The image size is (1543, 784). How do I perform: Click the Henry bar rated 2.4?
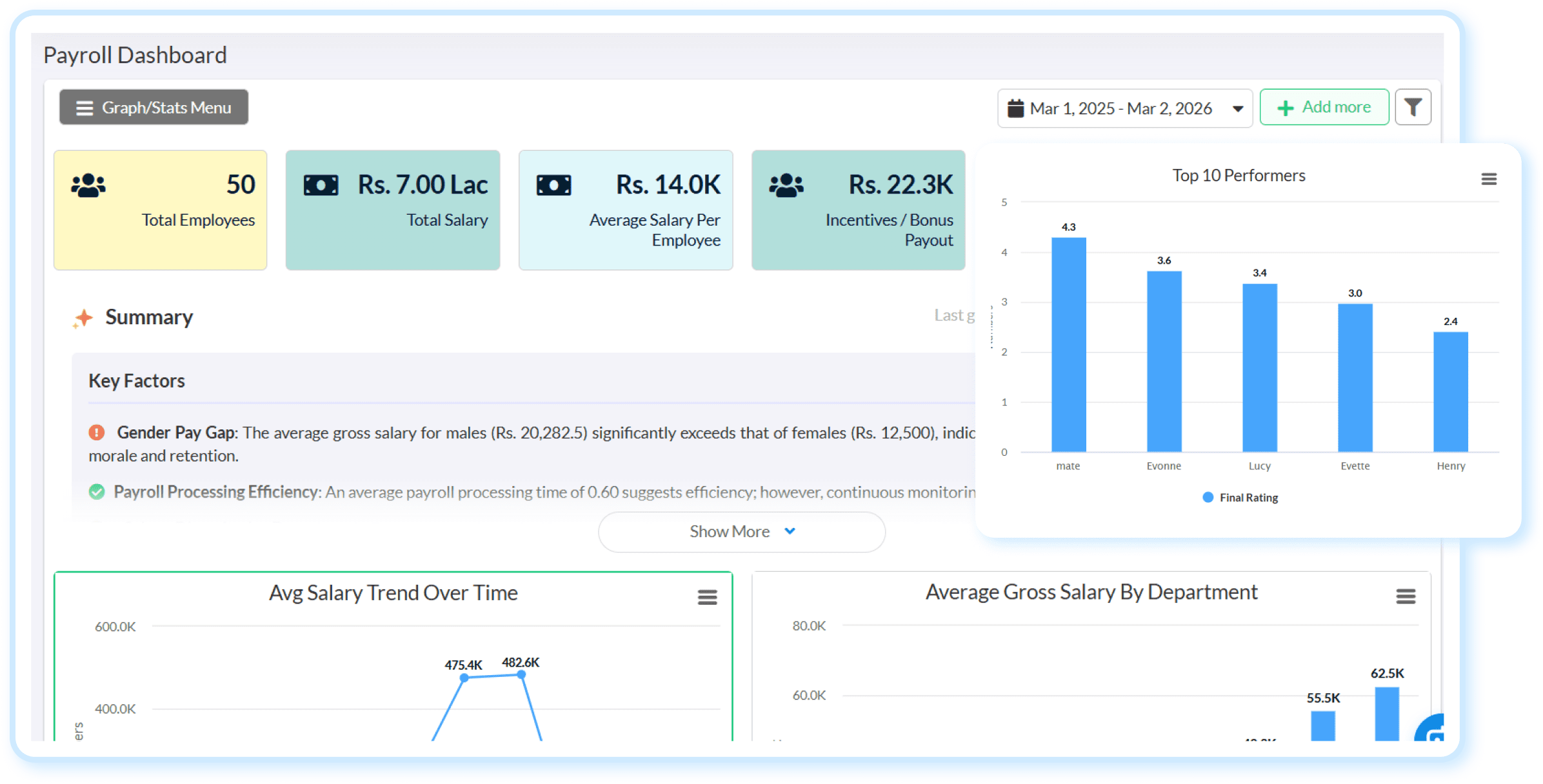coord(1450,392)
